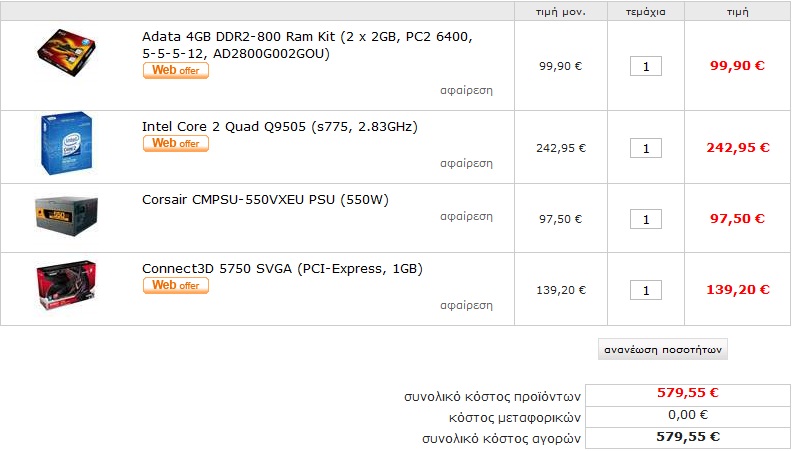
Task: Click the Web offer badge under Adata RAM
Action: pos(175,71)
